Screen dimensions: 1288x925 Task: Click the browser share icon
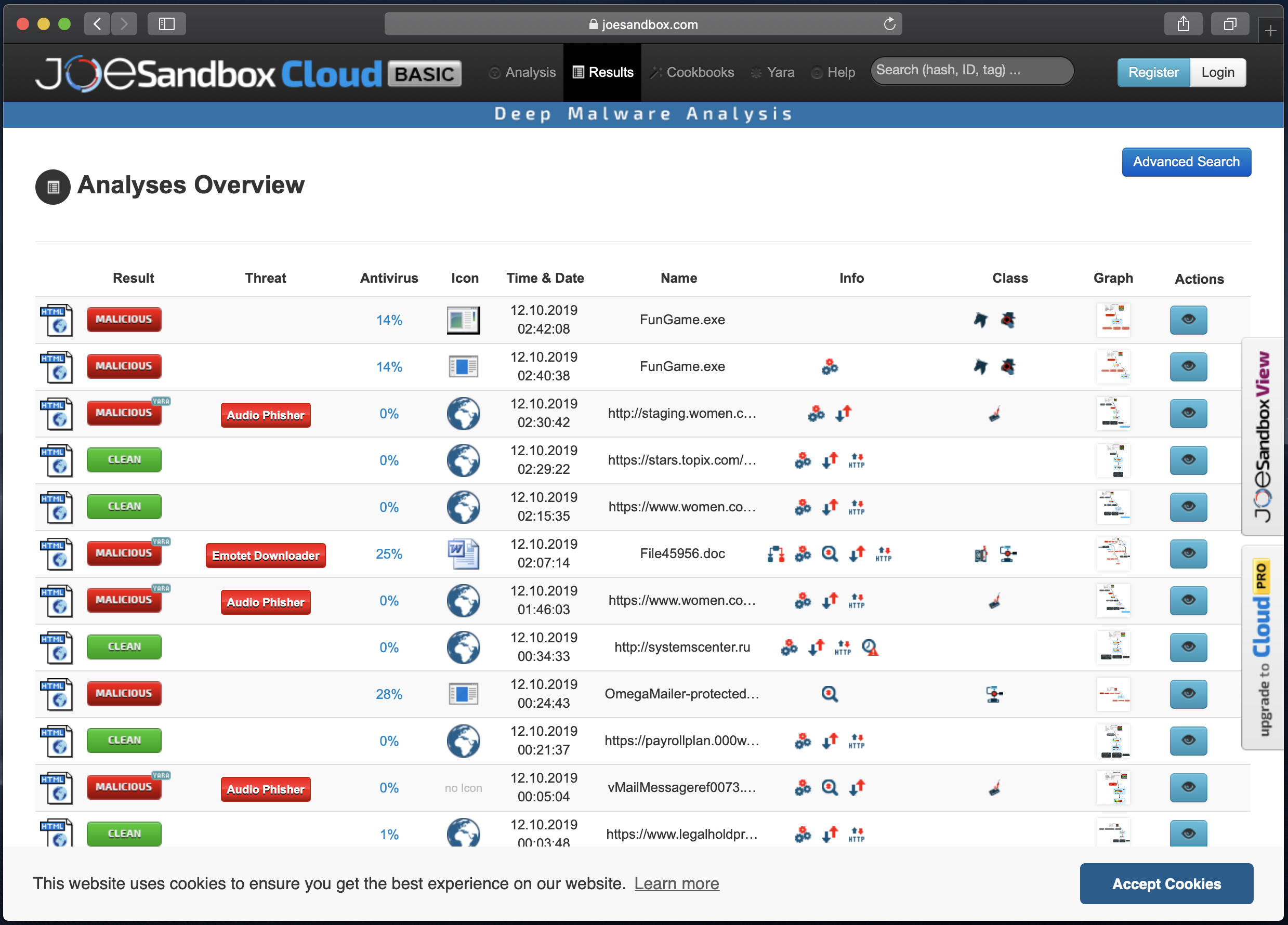click(1183, 24)
